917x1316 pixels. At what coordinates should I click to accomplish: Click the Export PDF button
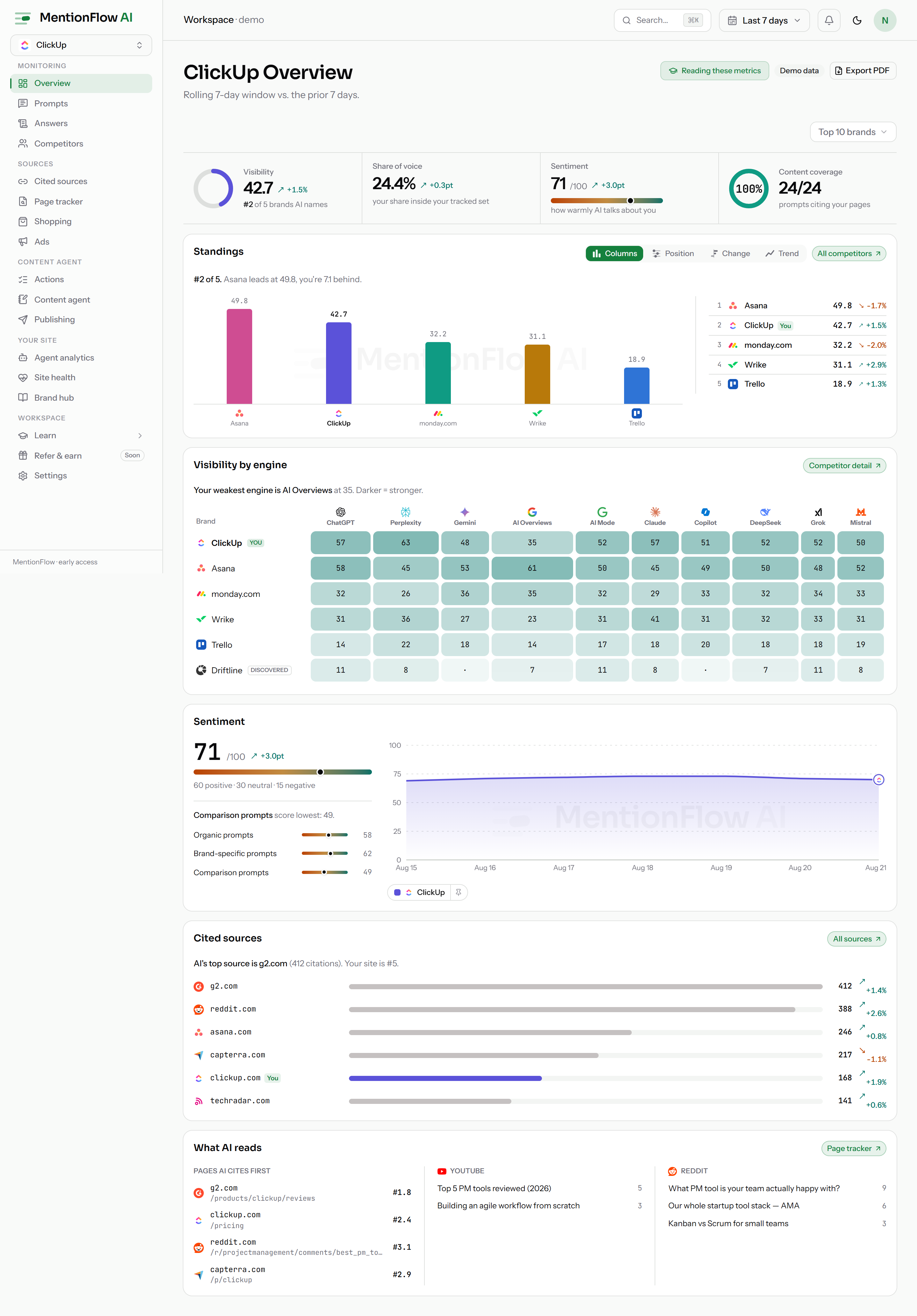coord(863,70)
